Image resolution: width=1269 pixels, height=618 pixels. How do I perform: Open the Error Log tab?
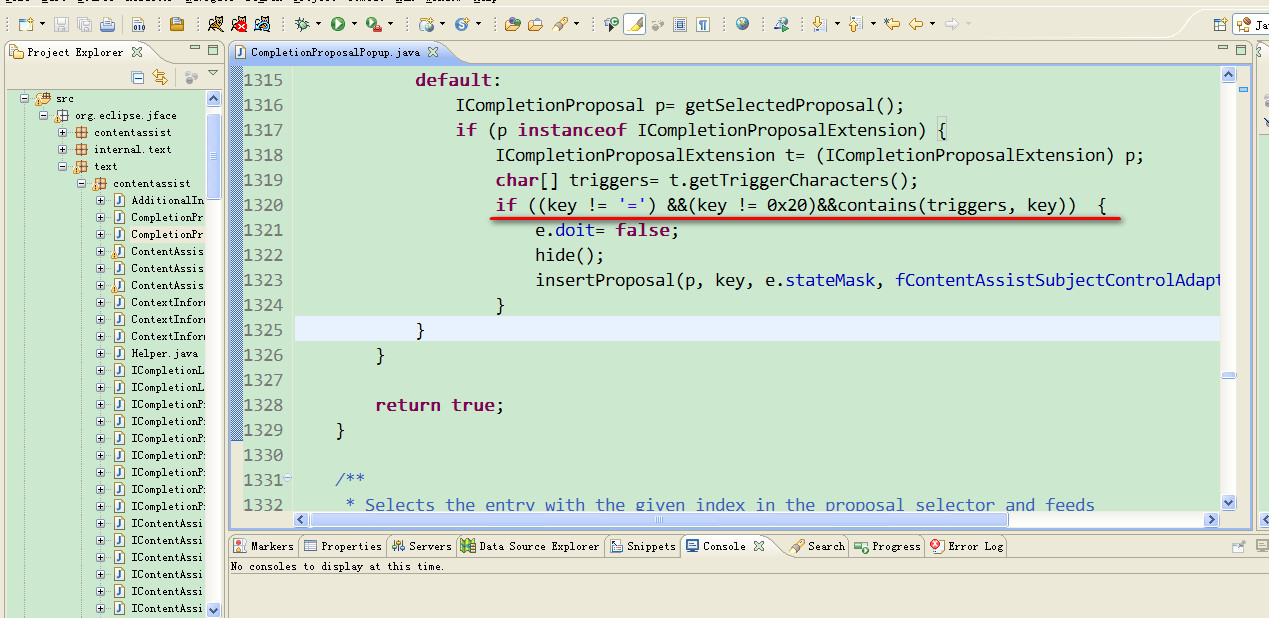(967, 546)
